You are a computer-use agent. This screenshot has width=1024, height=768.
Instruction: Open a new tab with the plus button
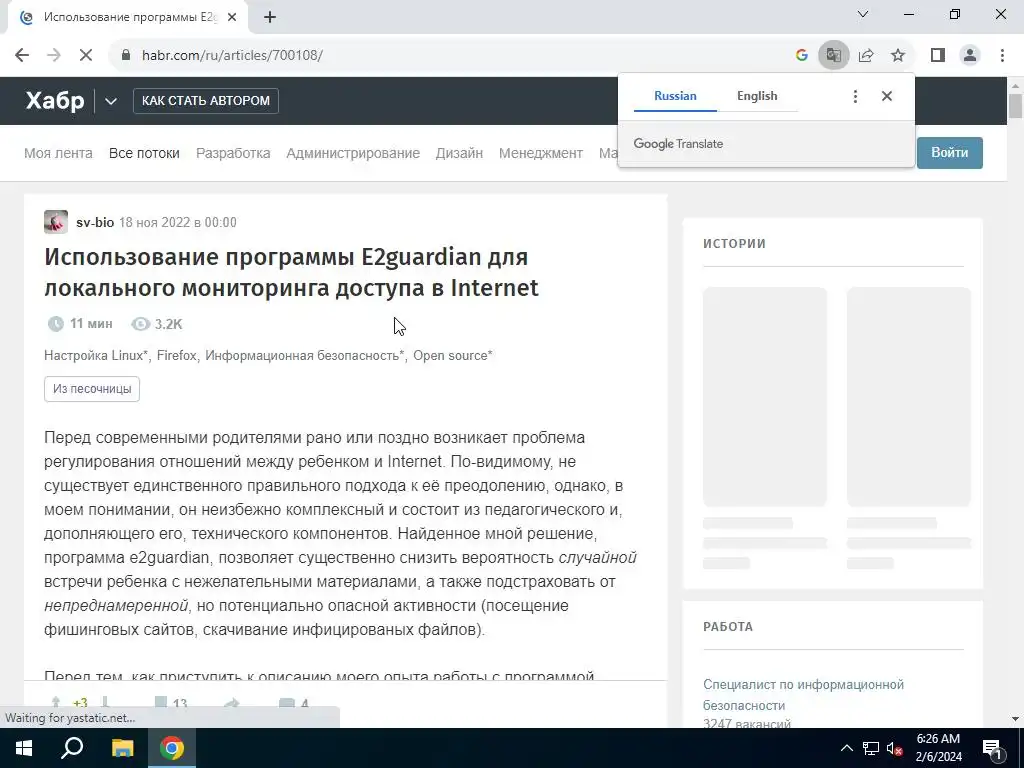[x=270, y=18]
